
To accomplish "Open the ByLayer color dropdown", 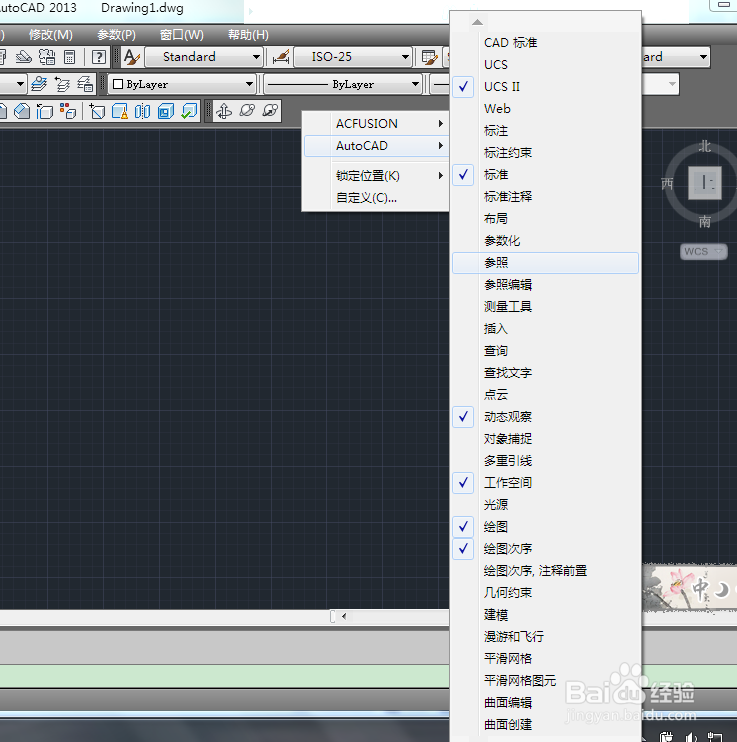I will [x=182, y=84].
